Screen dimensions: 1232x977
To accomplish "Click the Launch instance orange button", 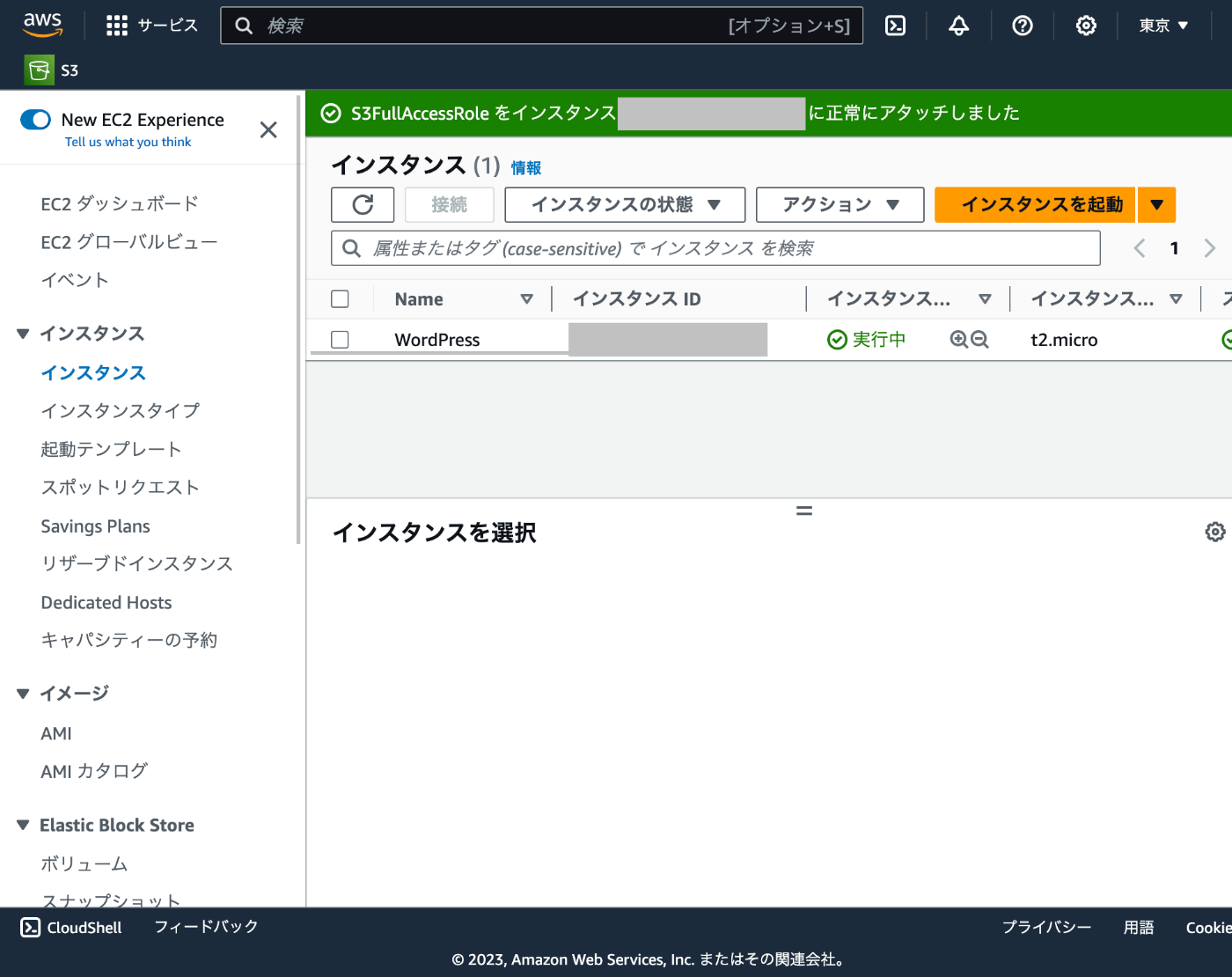I will [x=1035, y=204].
